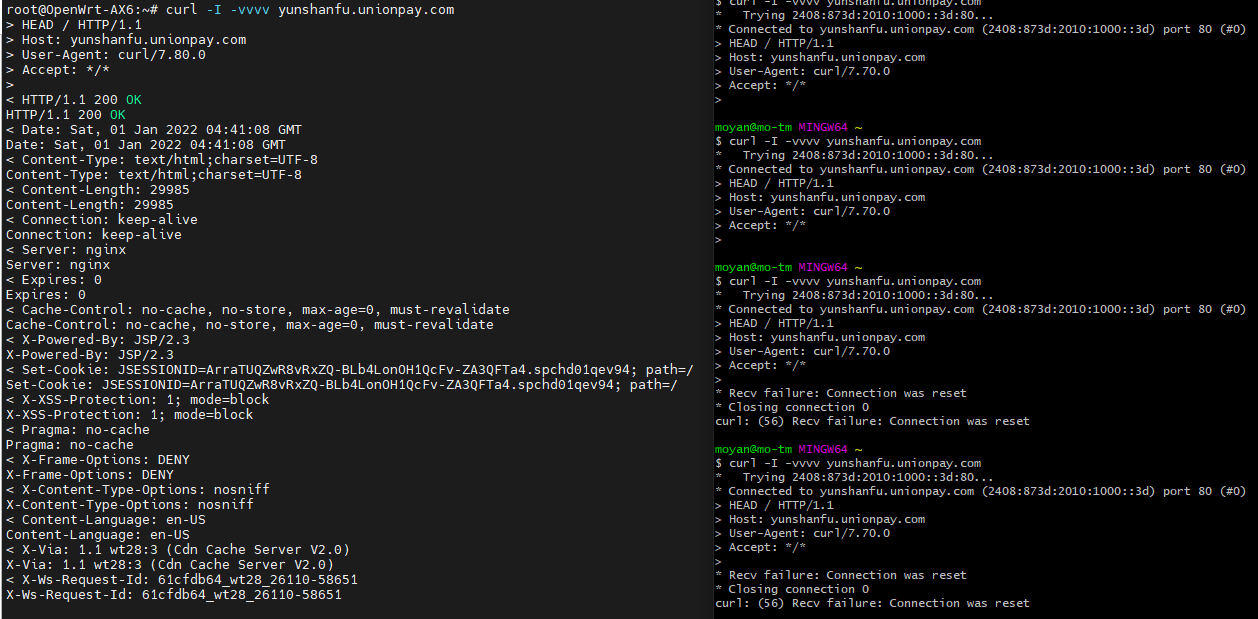Select 'X-Frame-Options: DENY' line without bracket
Screen dimensions: 1258x619
tap(89, 475)
